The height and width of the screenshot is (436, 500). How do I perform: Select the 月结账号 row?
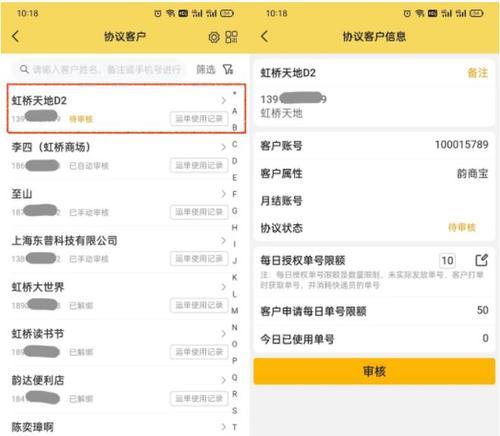tap(374, 201)
